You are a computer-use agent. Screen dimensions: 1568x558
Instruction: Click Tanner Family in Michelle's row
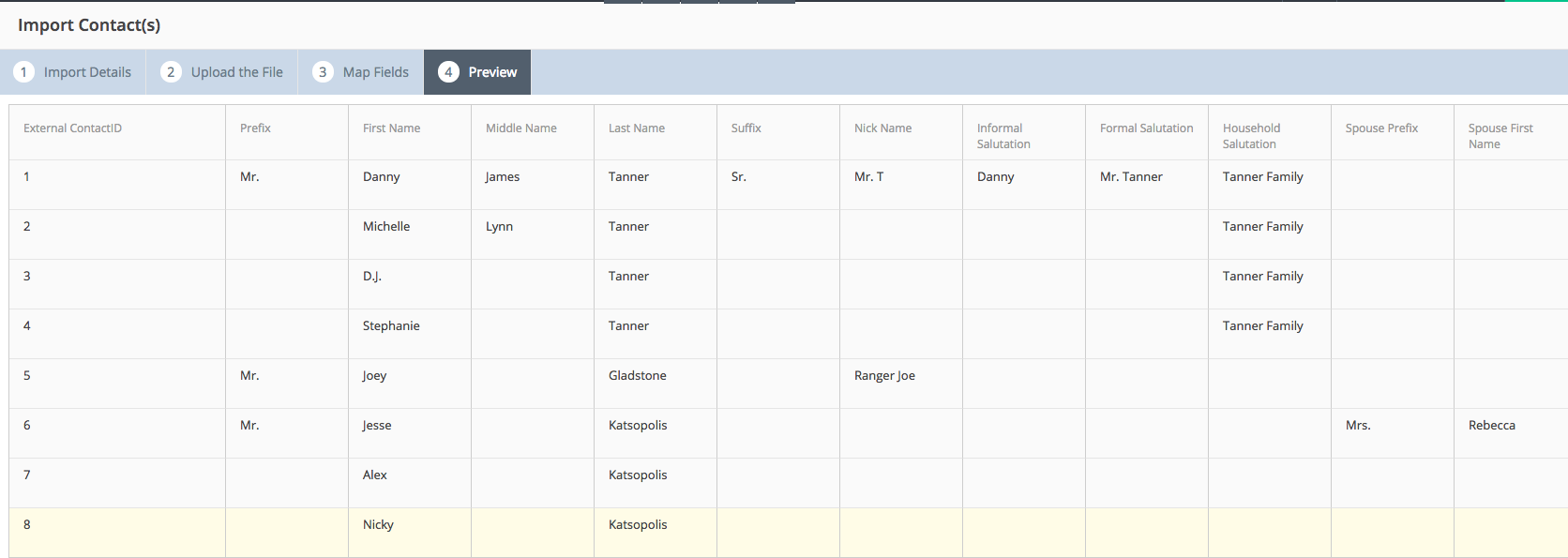coord(1263,227)
